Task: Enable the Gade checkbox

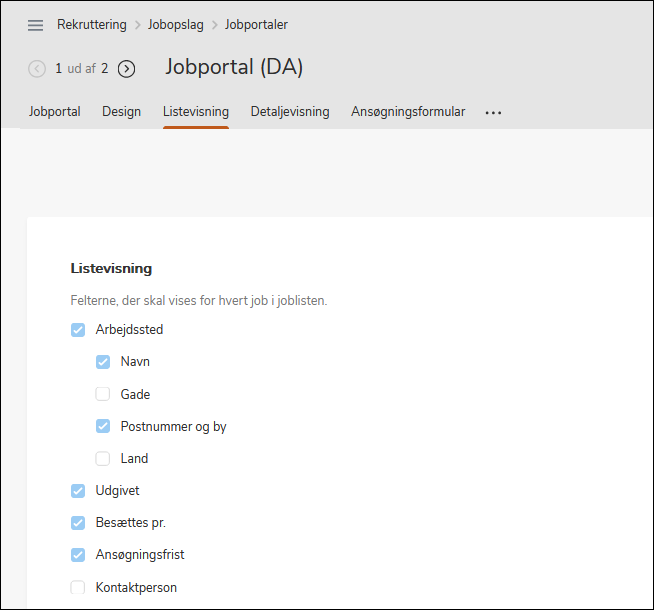Action: point(103,394)
